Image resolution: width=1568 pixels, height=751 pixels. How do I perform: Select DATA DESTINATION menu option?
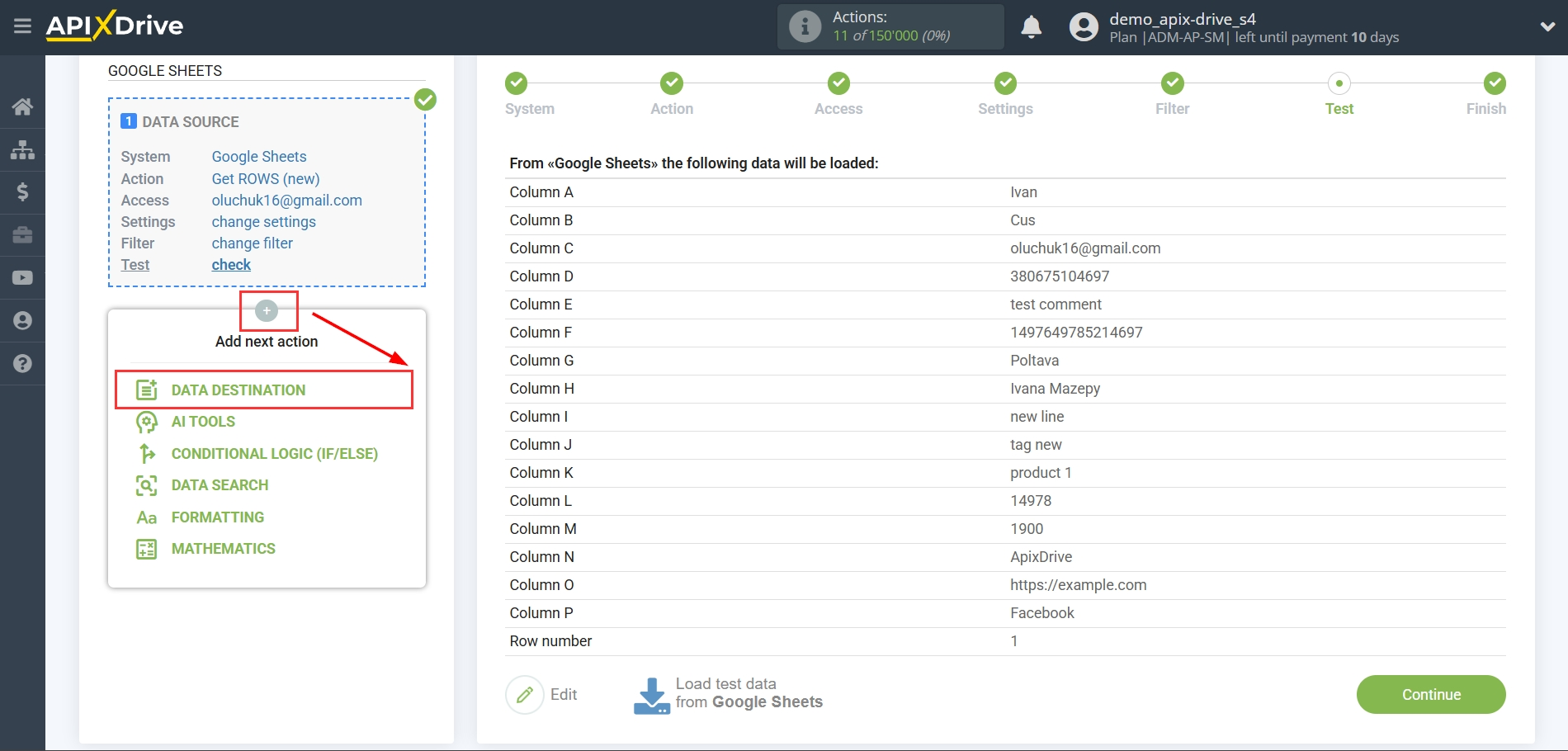(x=239, y=390)
